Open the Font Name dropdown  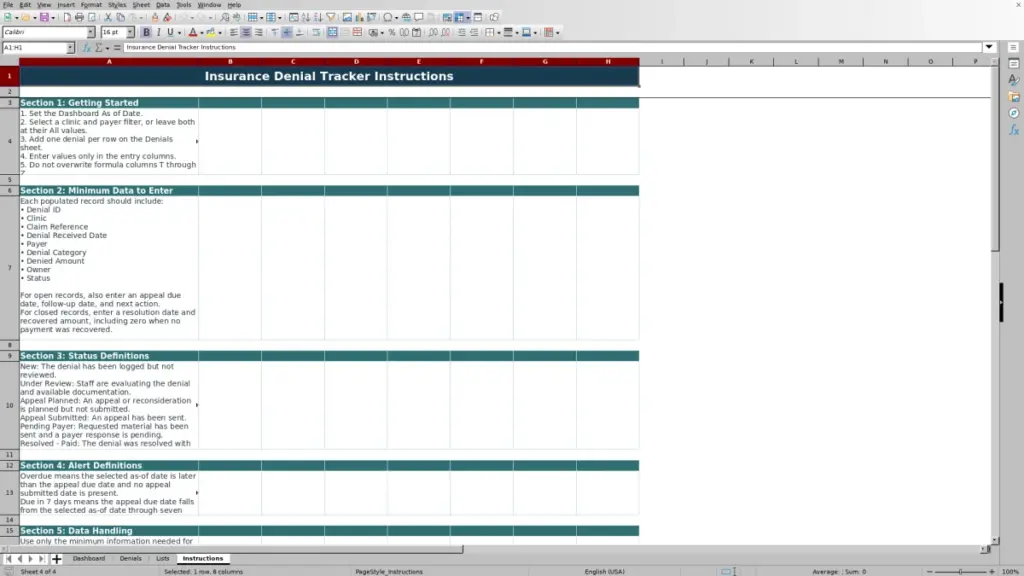point(90,32)
